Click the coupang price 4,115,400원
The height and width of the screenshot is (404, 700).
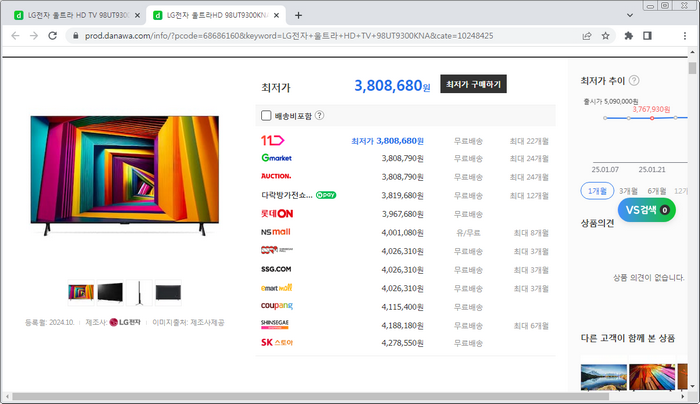402,307
